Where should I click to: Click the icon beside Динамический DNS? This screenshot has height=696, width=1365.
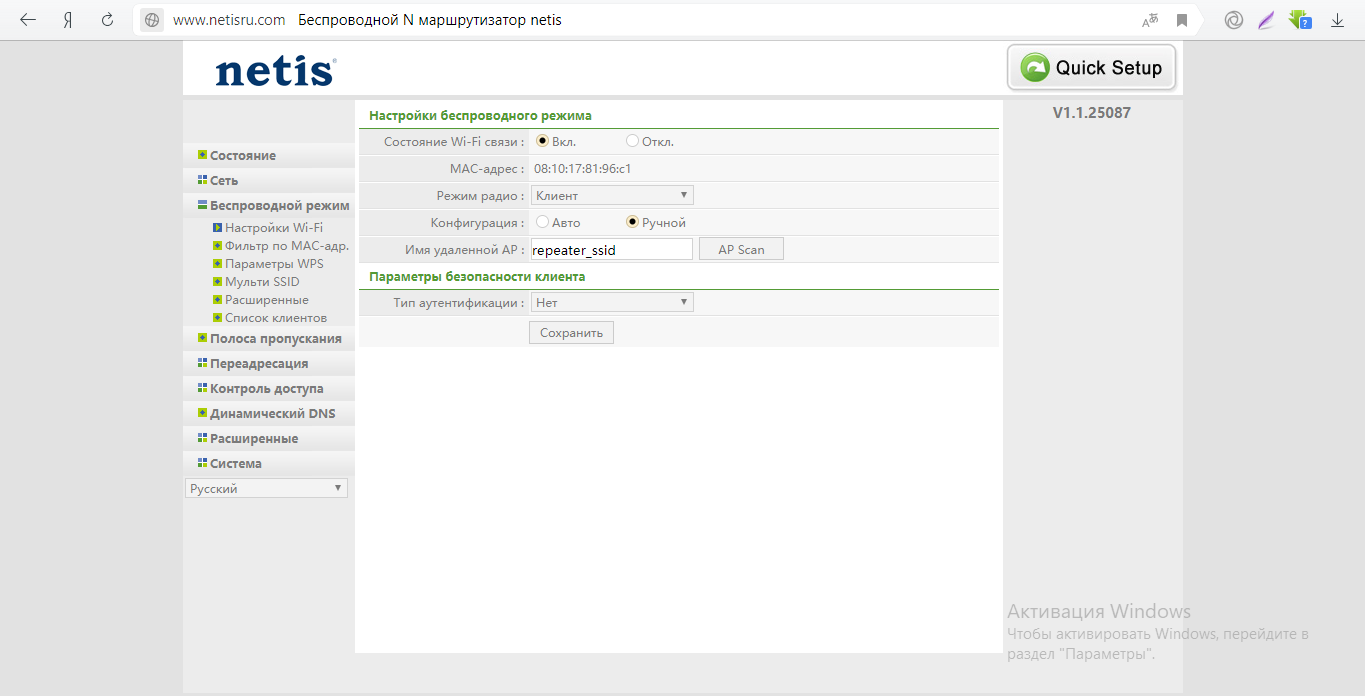coord(202,413)
